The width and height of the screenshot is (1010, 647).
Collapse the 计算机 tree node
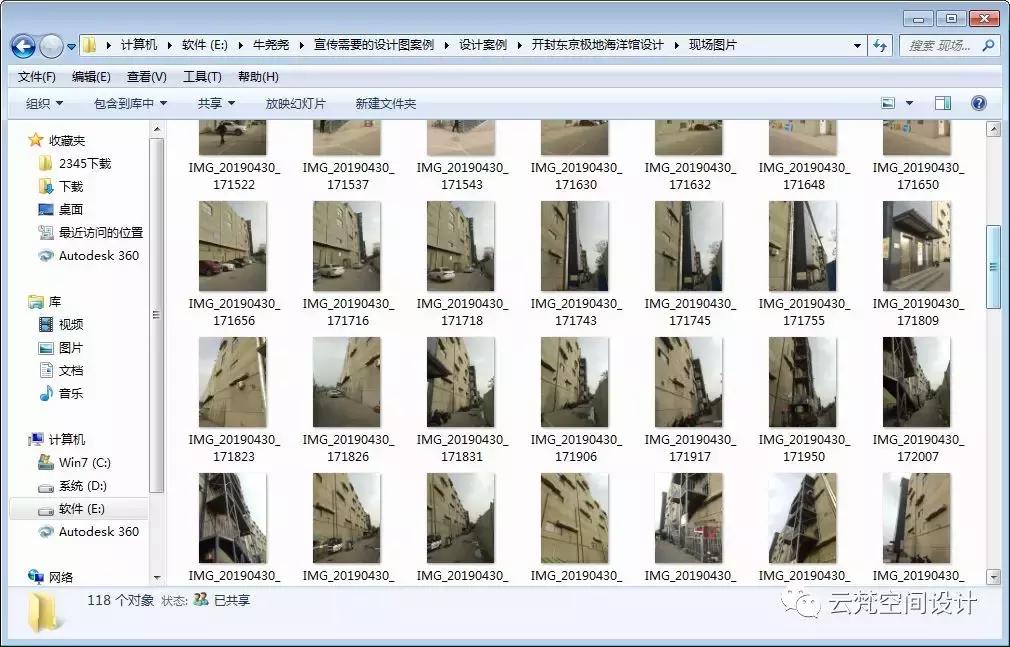point(20,439)
